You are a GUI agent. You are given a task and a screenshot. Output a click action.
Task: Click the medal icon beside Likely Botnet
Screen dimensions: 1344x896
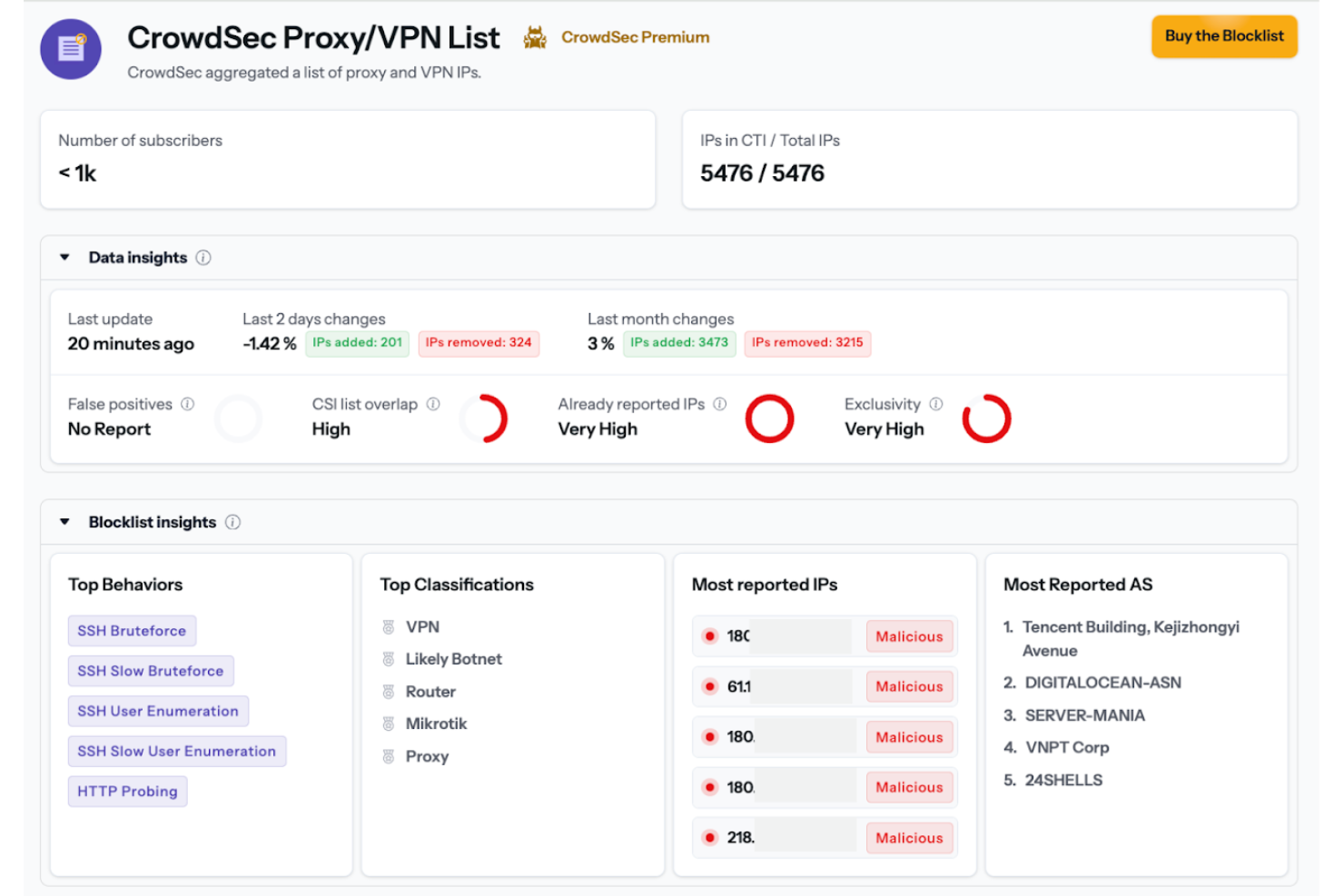click(389, 659)
